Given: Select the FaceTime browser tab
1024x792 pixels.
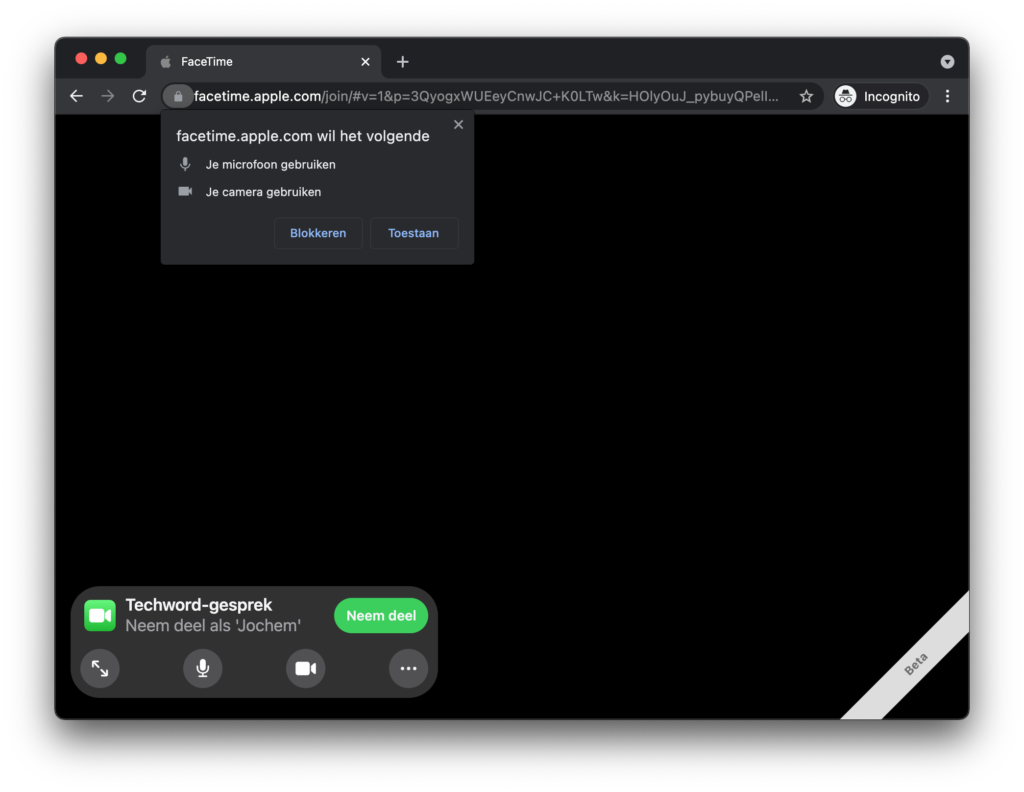Looking at the screenshot, I should point(264,61).
